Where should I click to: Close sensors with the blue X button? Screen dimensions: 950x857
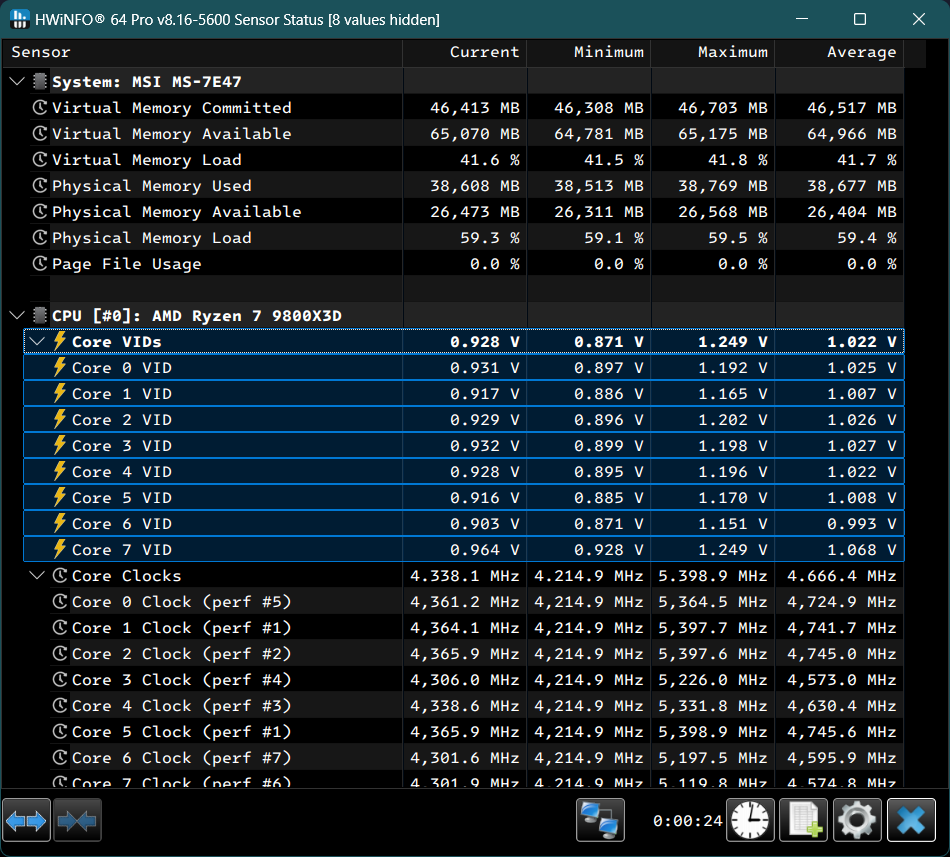[911, 821]
